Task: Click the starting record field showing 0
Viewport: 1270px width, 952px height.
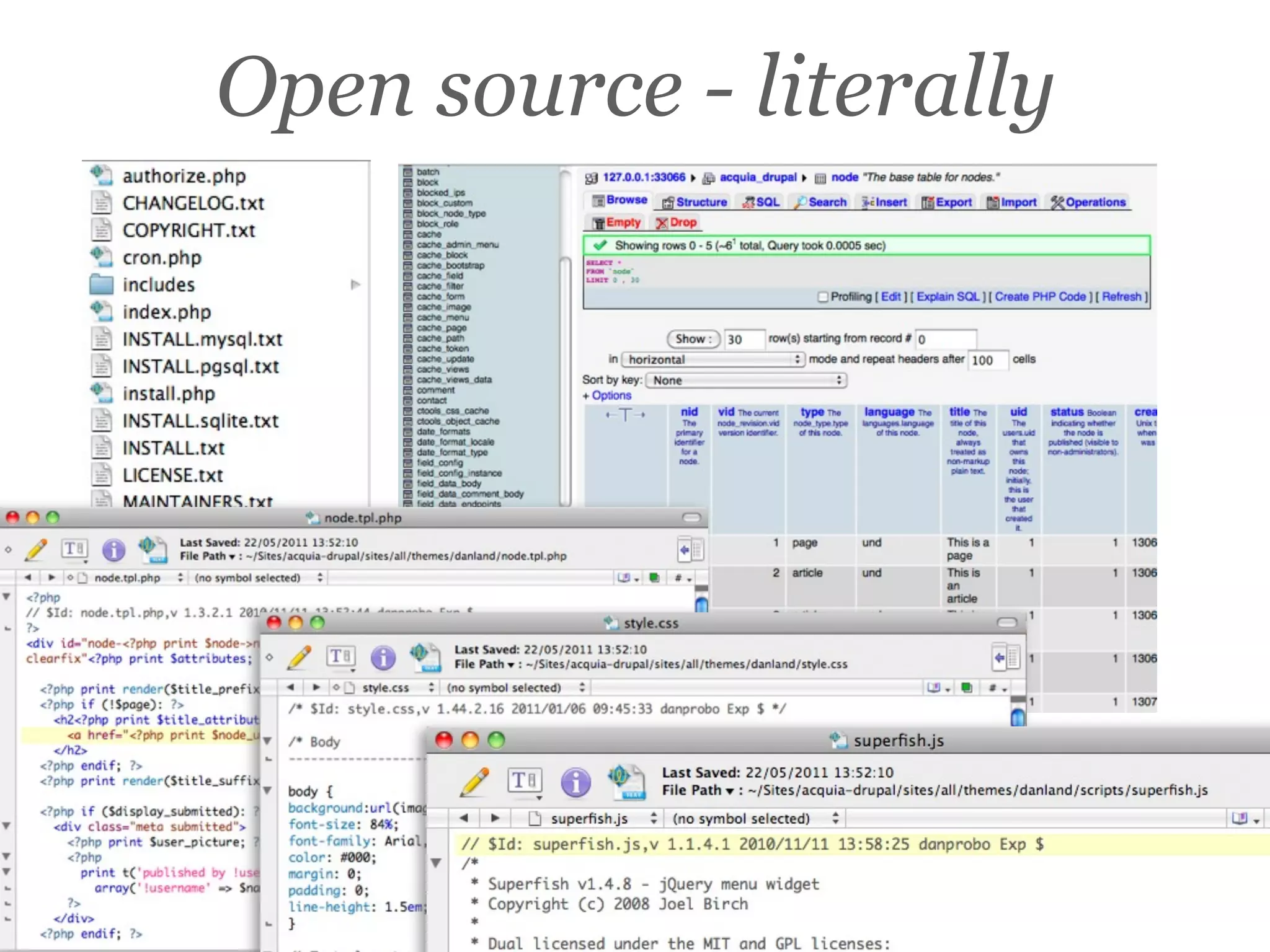Action: (x=946, y=340)
